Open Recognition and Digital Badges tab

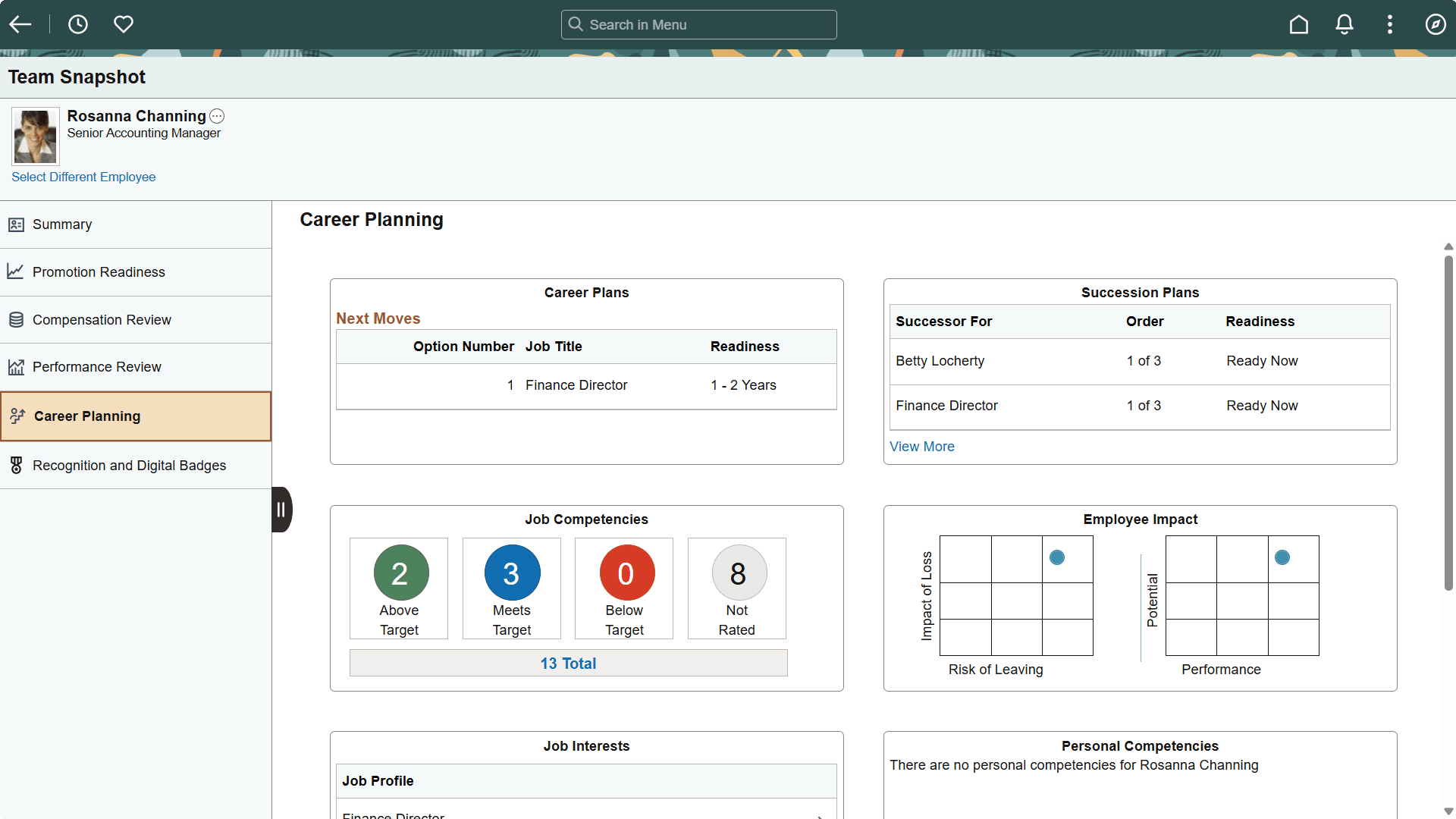click(x=136, y=466)
